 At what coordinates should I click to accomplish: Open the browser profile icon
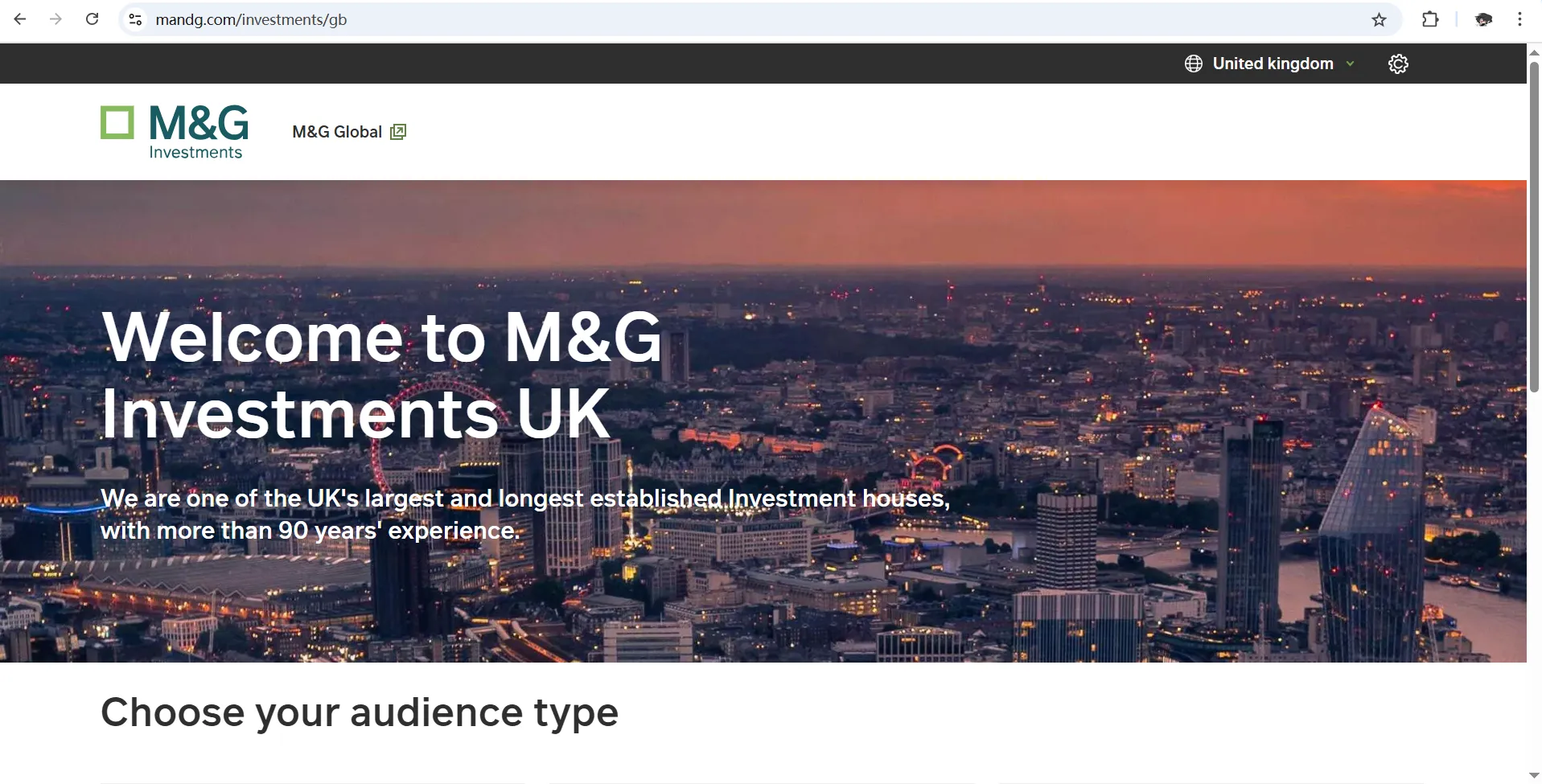coord(1484,19)
